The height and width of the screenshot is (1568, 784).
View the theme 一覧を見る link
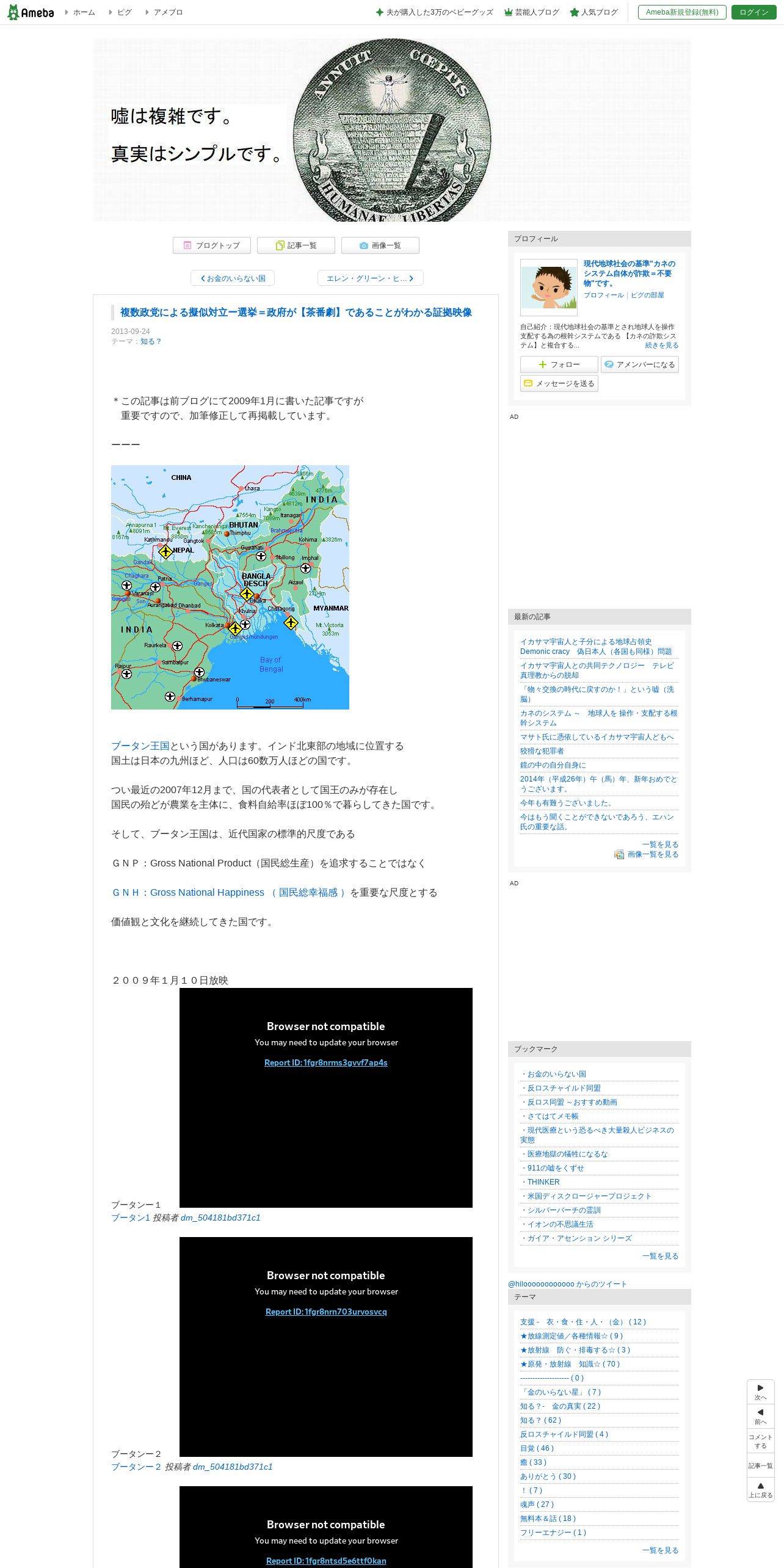pos(660,1550)
